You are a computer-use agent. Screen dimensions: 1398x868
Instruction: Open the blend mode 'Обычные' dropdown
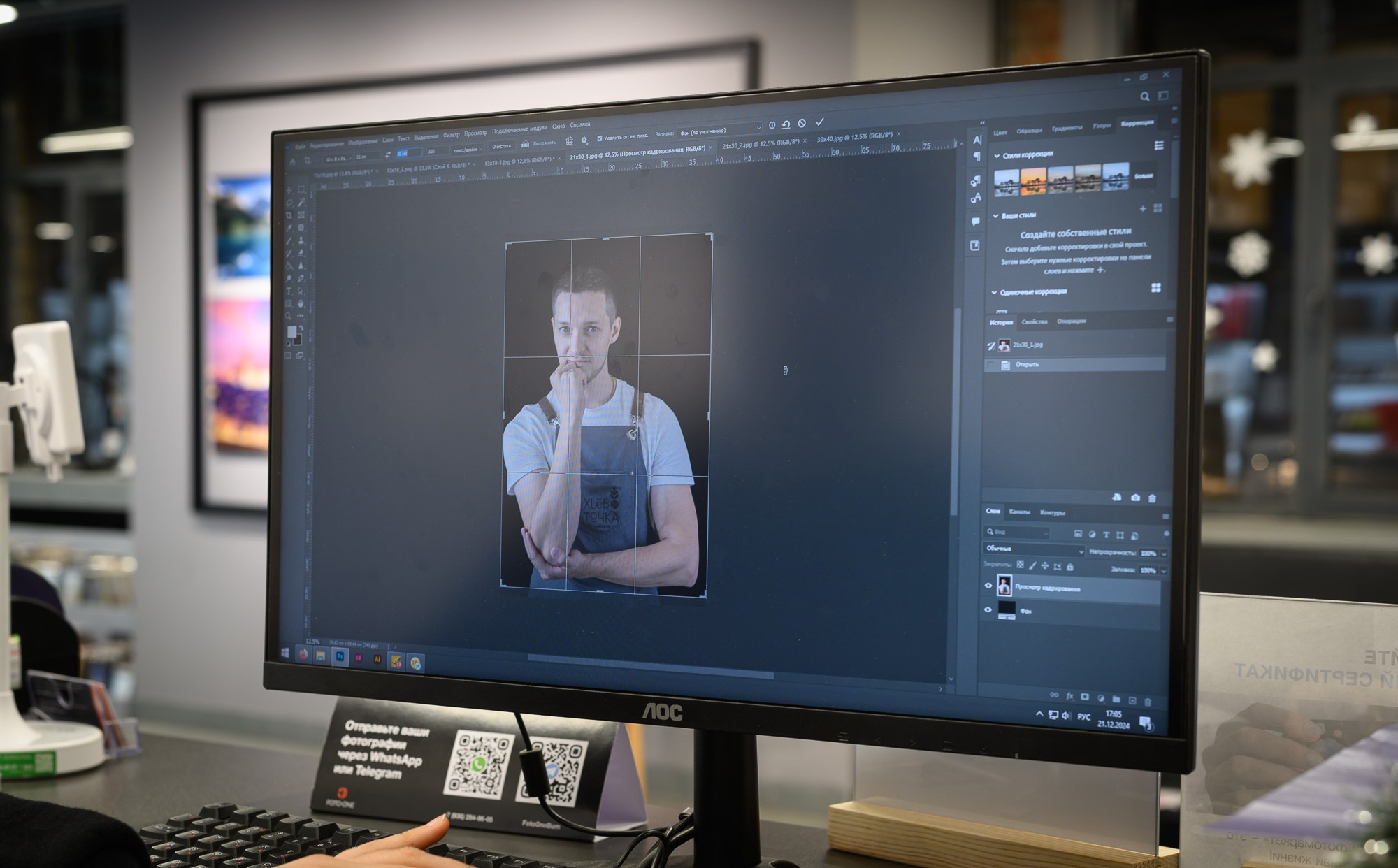coord(1034,550)
